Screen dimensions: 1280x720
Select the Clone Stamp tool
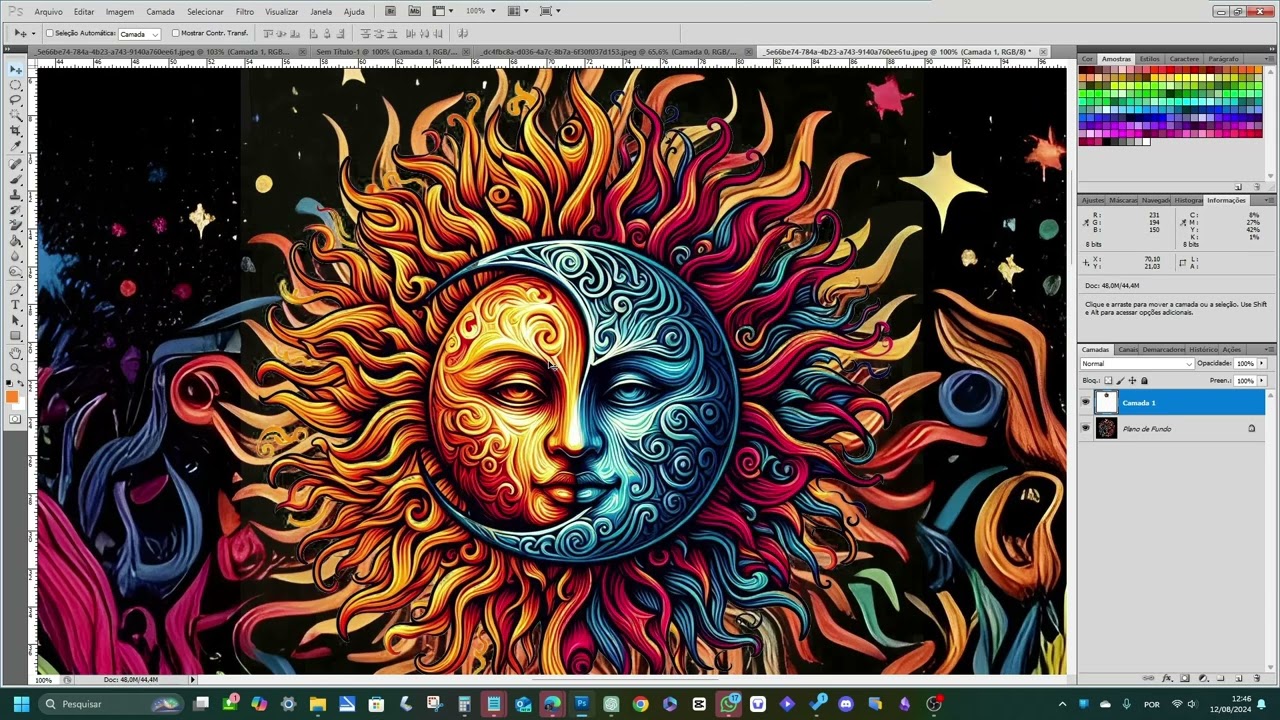click(x=16, y=194)
